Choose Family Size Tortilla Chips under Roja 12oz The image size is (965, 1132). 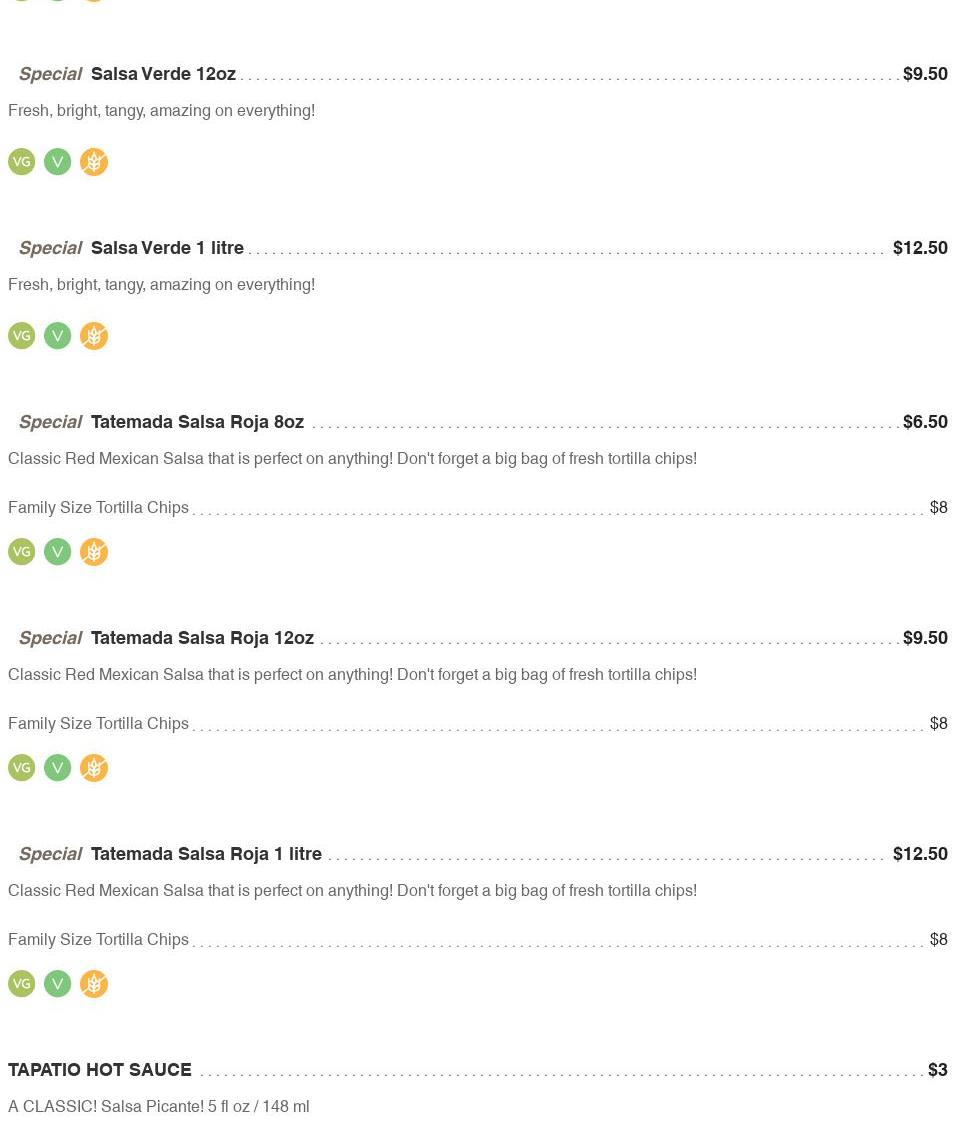(98, 724)
